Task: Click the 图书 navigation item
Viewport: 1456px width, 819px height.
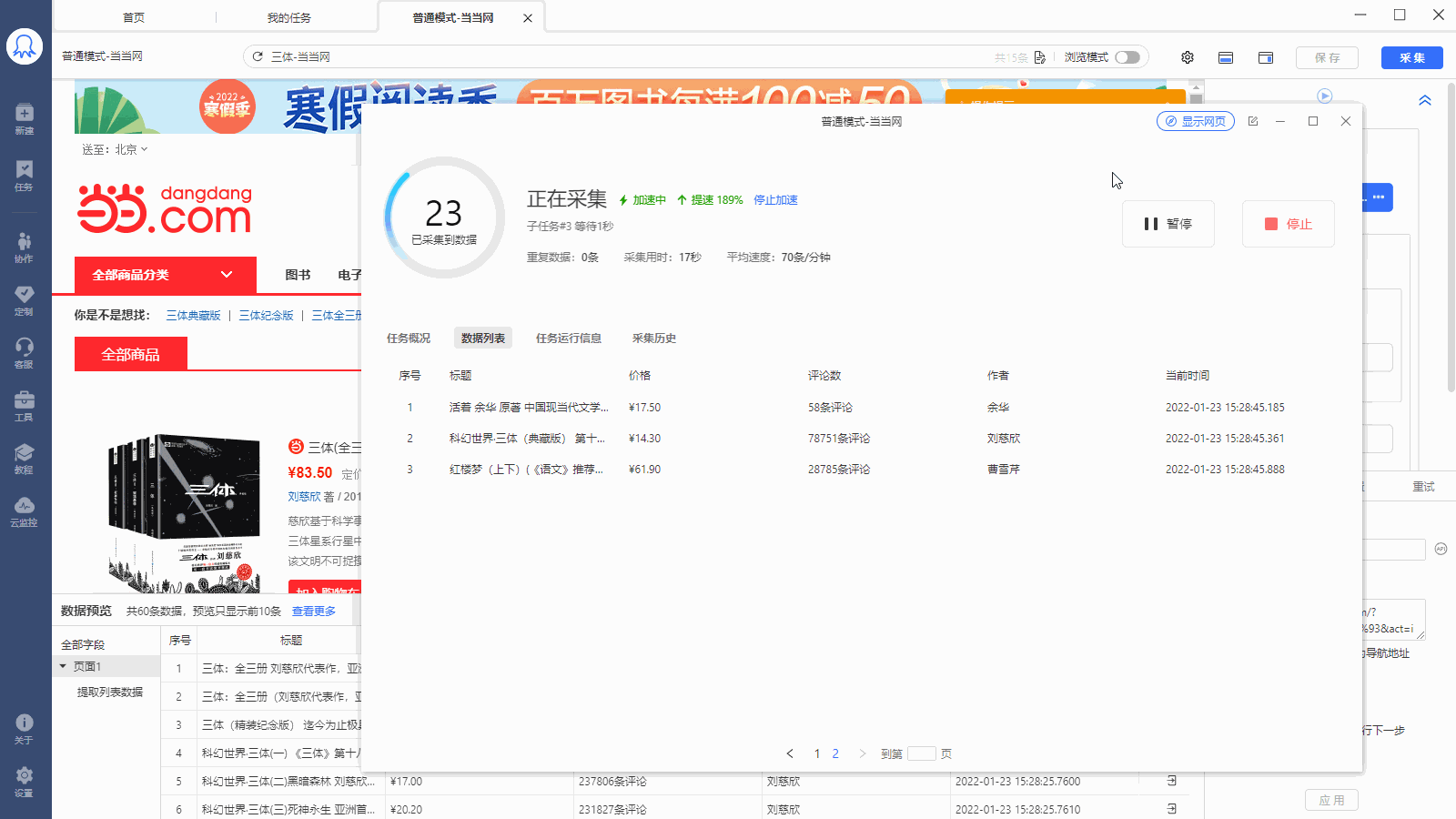Action: [298, 275]
